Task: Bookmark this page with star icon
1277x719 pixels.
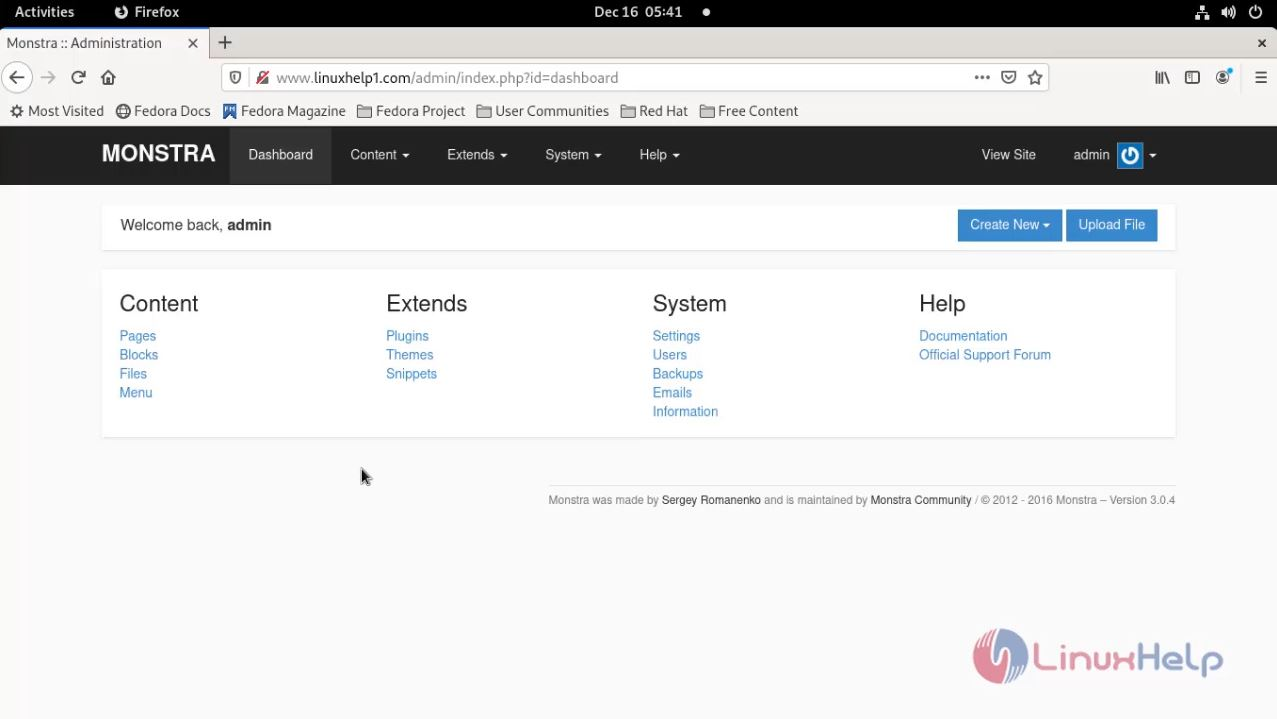Action: click(1035, 77)
